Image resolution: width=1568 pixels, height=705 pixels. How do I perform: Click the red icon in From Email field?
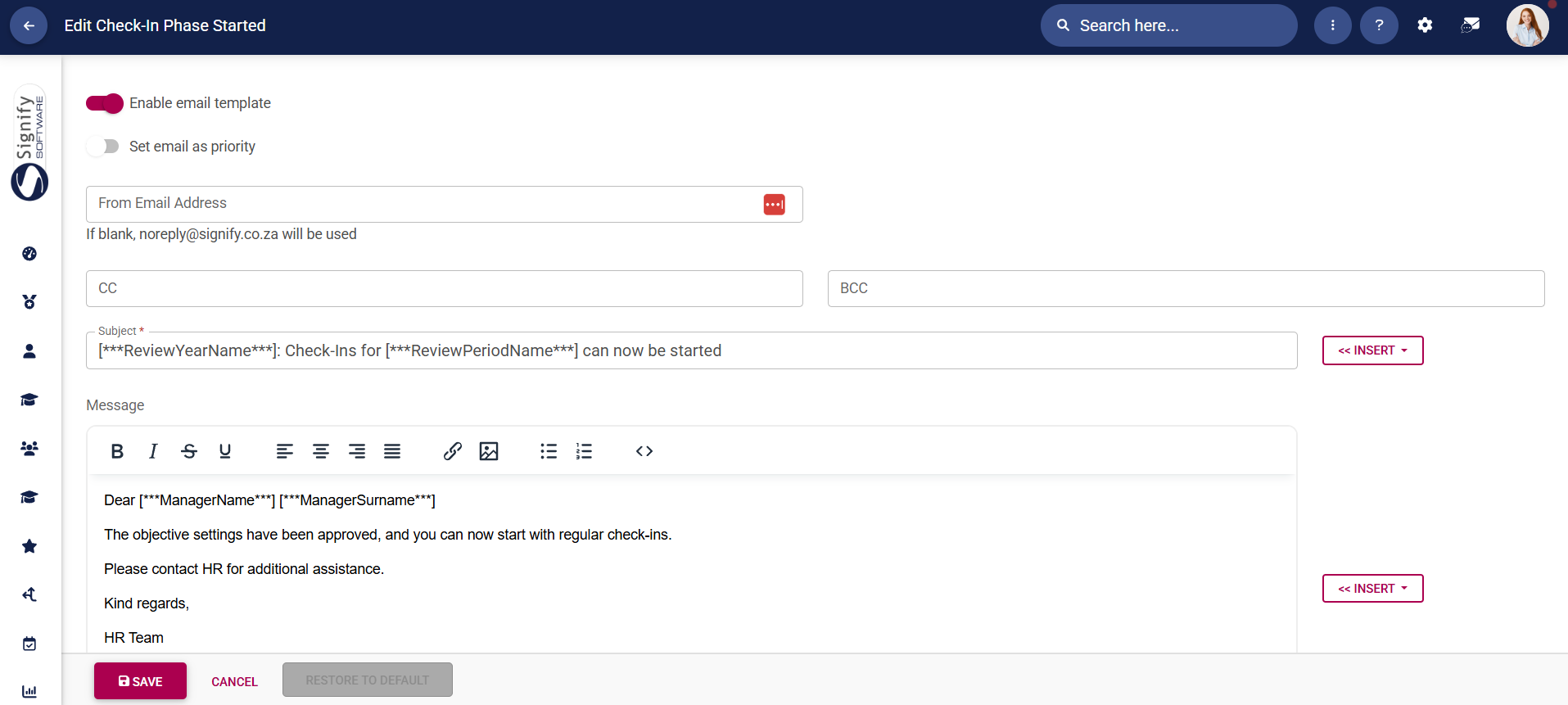pos(774,204)
